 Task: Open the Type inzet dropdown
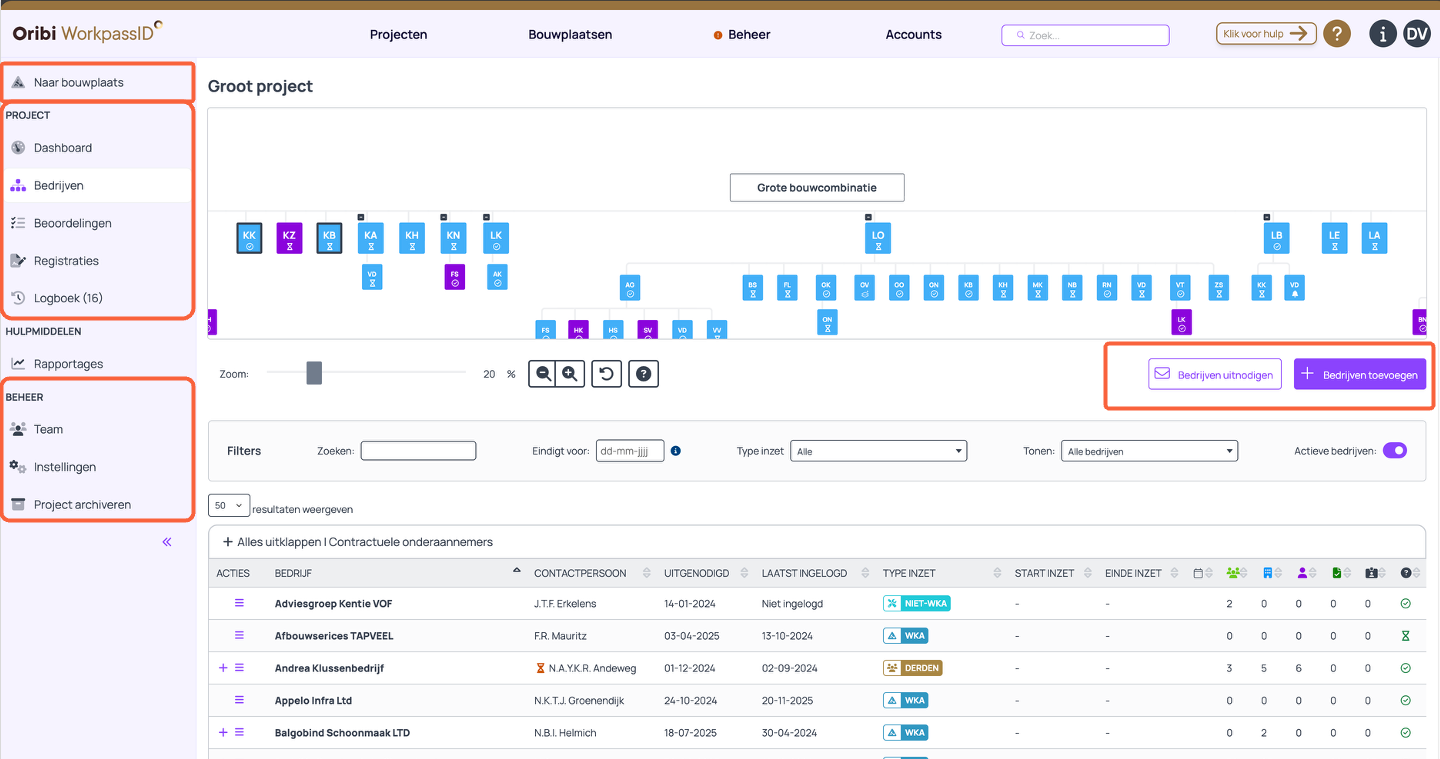(878, 451)
